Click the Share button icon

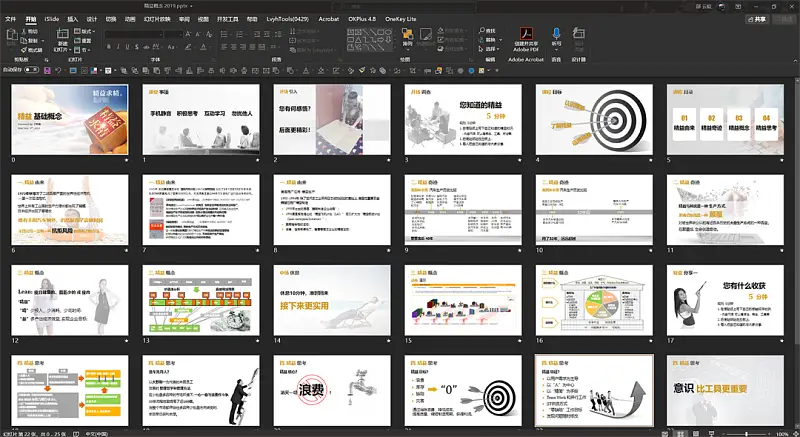[x=757, y=19]
